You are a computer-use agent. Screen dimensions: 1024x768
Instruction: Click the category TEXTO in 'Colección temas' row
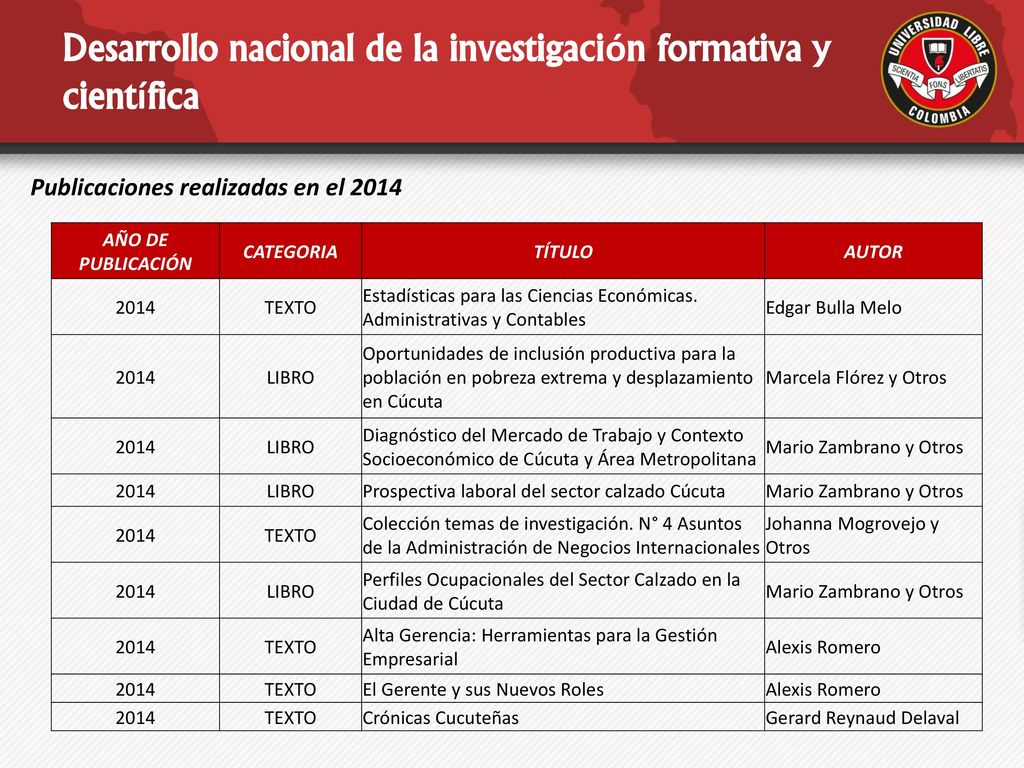290,536
